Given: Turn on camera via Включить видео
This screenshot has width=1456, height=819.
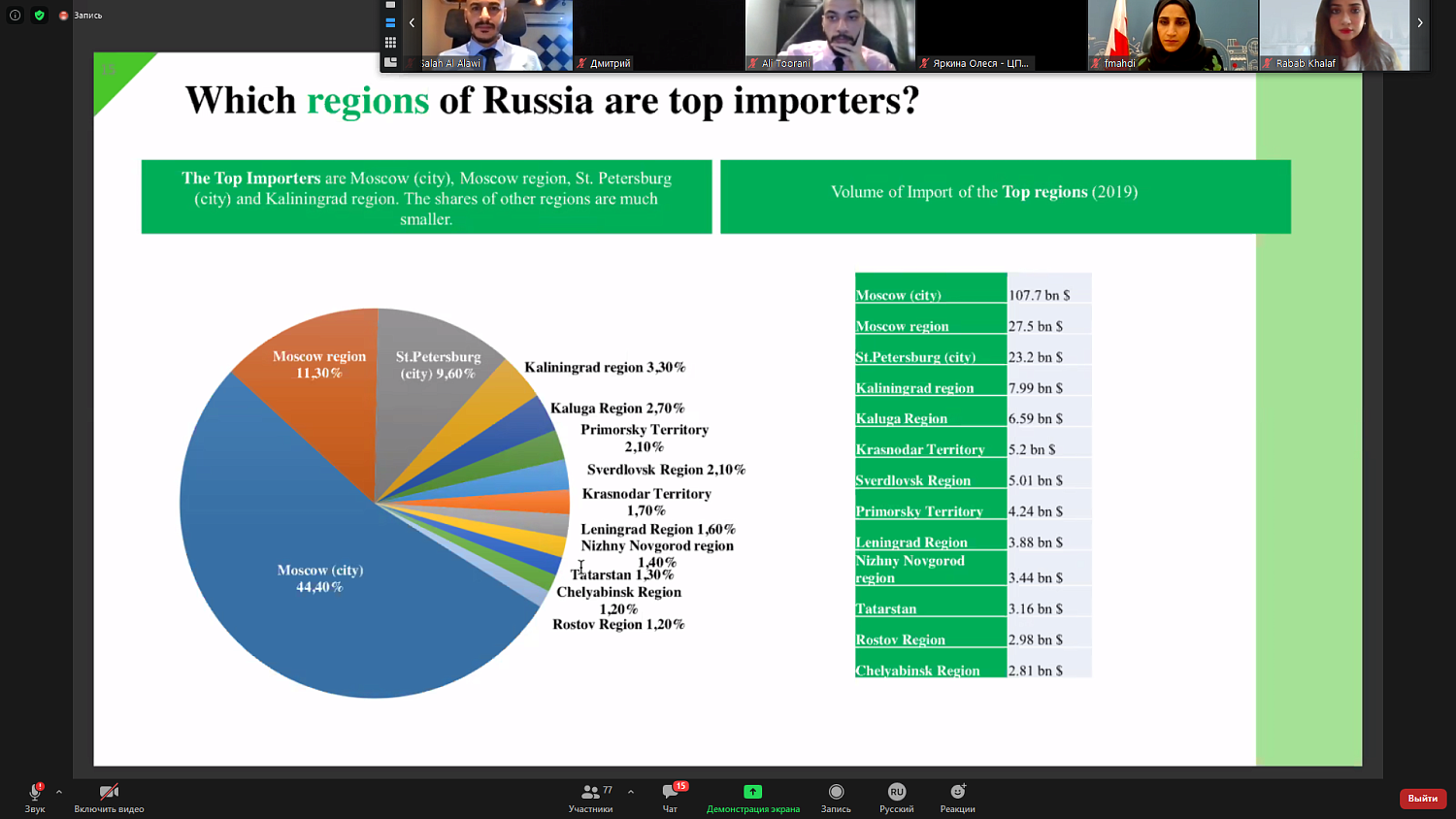Looking at the screenshot, I should point(109,798).
